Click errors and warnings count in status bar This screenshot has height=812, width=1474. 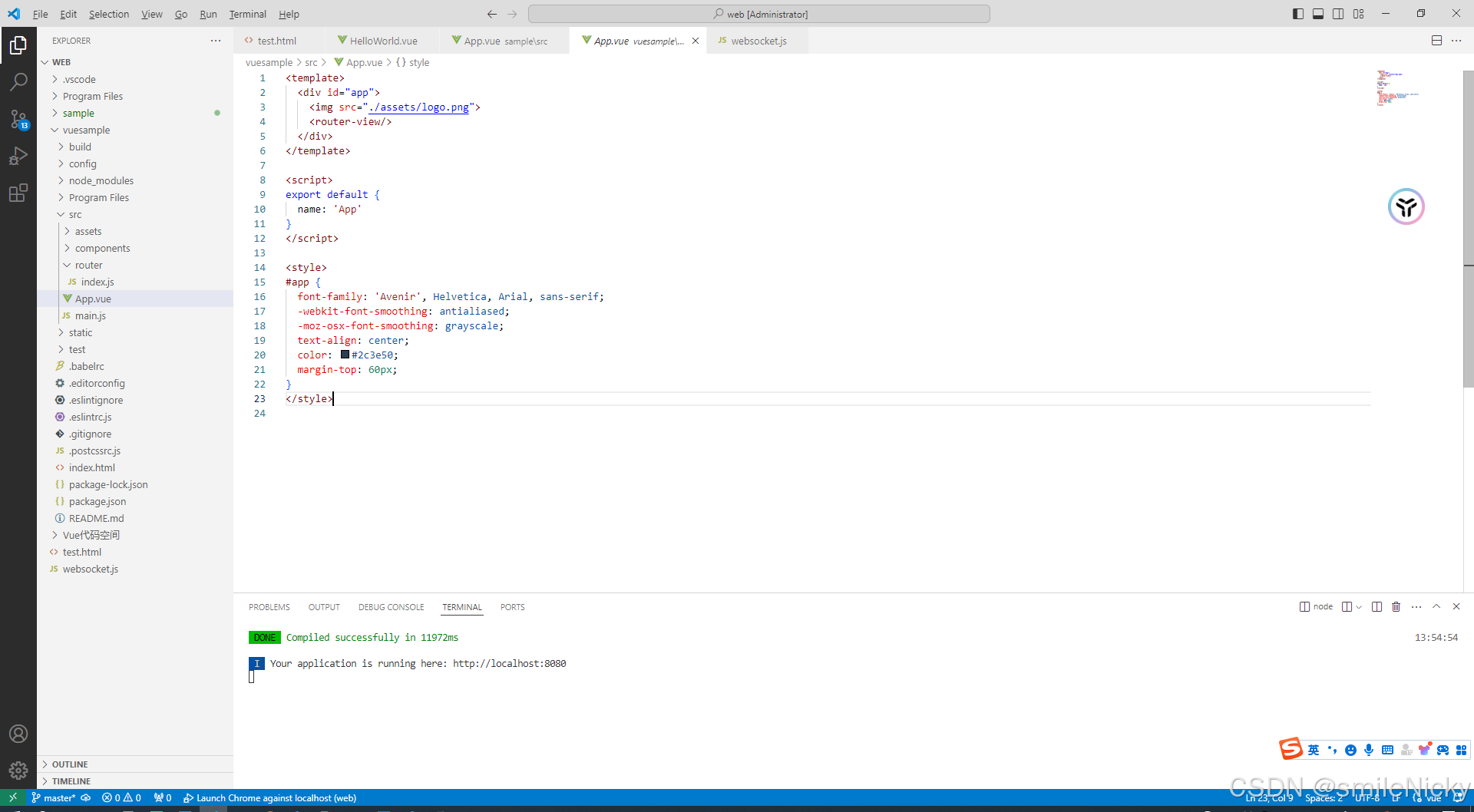coord(121,797)
